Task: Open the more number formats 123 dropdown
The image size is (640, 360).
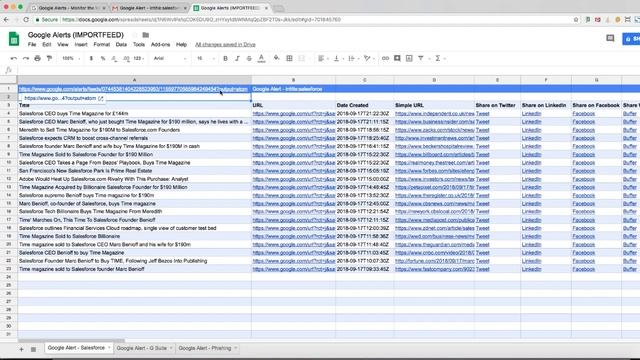Action: coord(139,58)
